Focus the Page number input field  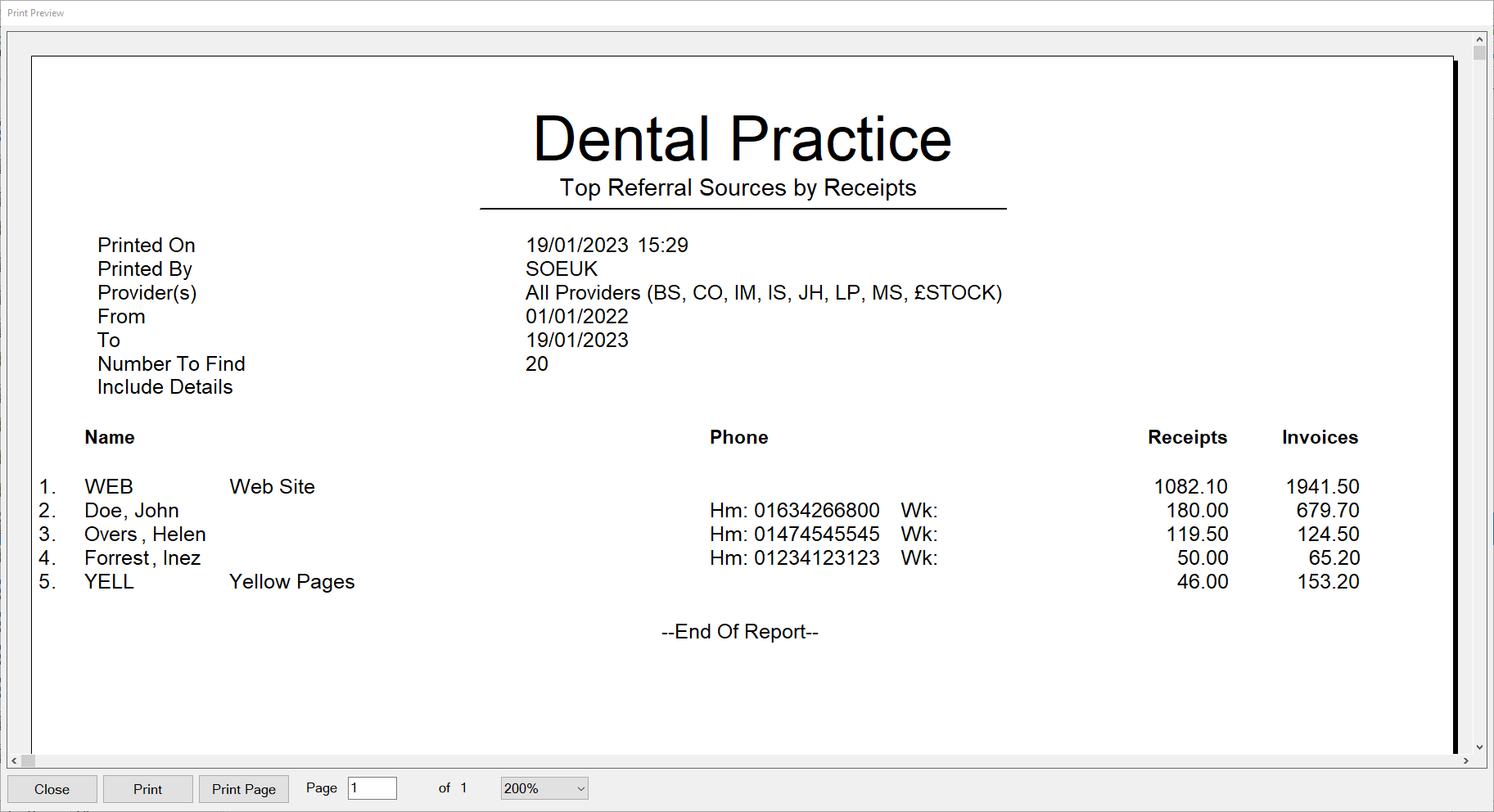click(372, 788)
